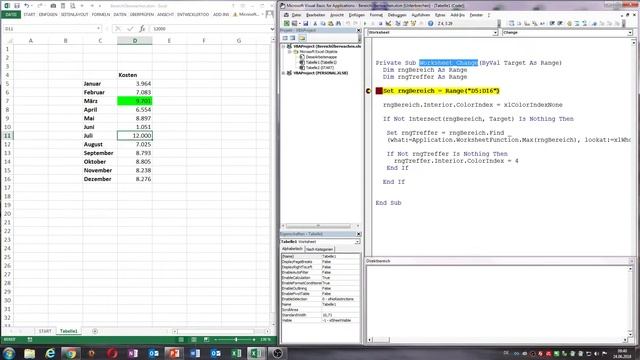Click cell containing 7.025 for August
640x360 pixels.
click(x=135, y=144)
